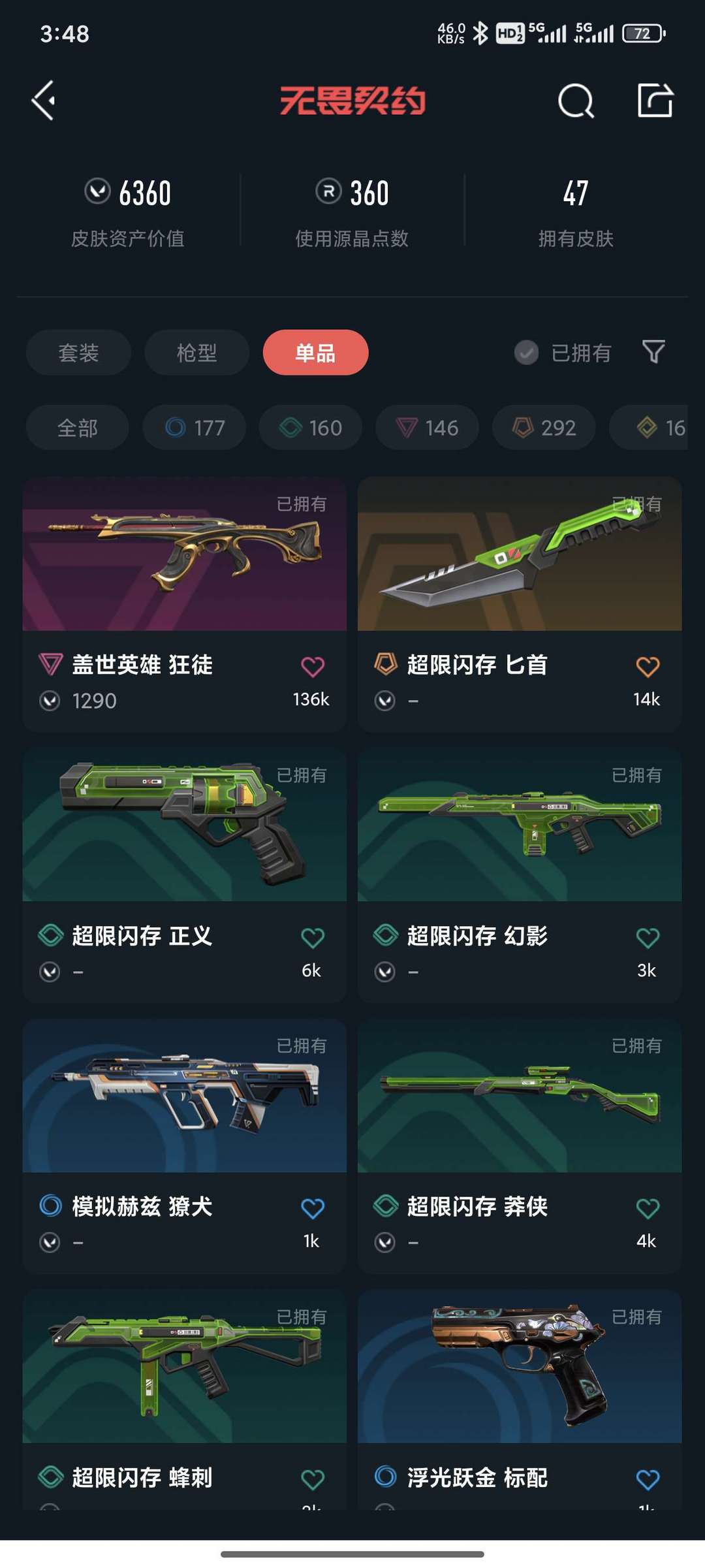The height and width of the screenshot is (1568, 705).
Task: Tap the share icon top right
Action: pyautogui.click(x=655, y=100)
